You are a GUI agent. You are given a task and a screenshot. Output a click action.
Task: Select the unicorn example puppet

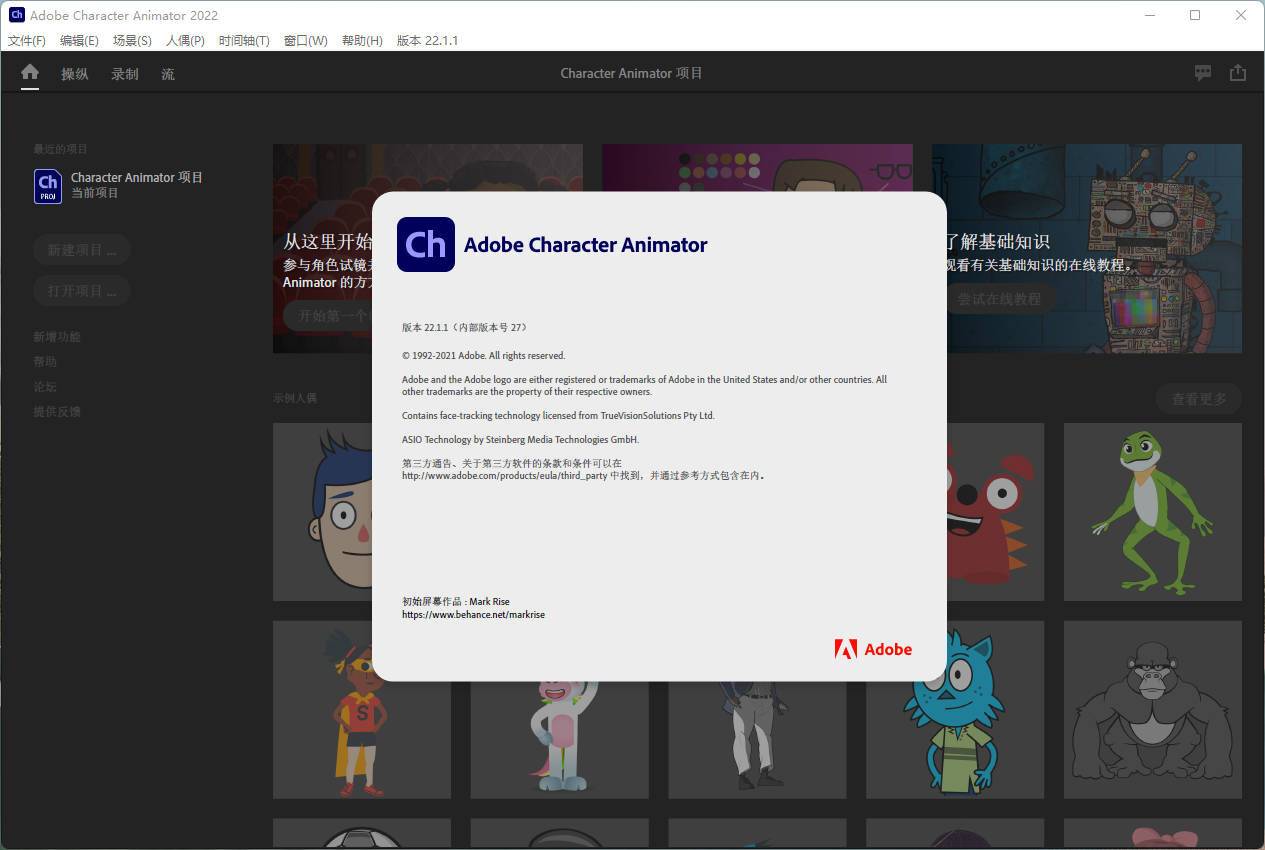560,740
